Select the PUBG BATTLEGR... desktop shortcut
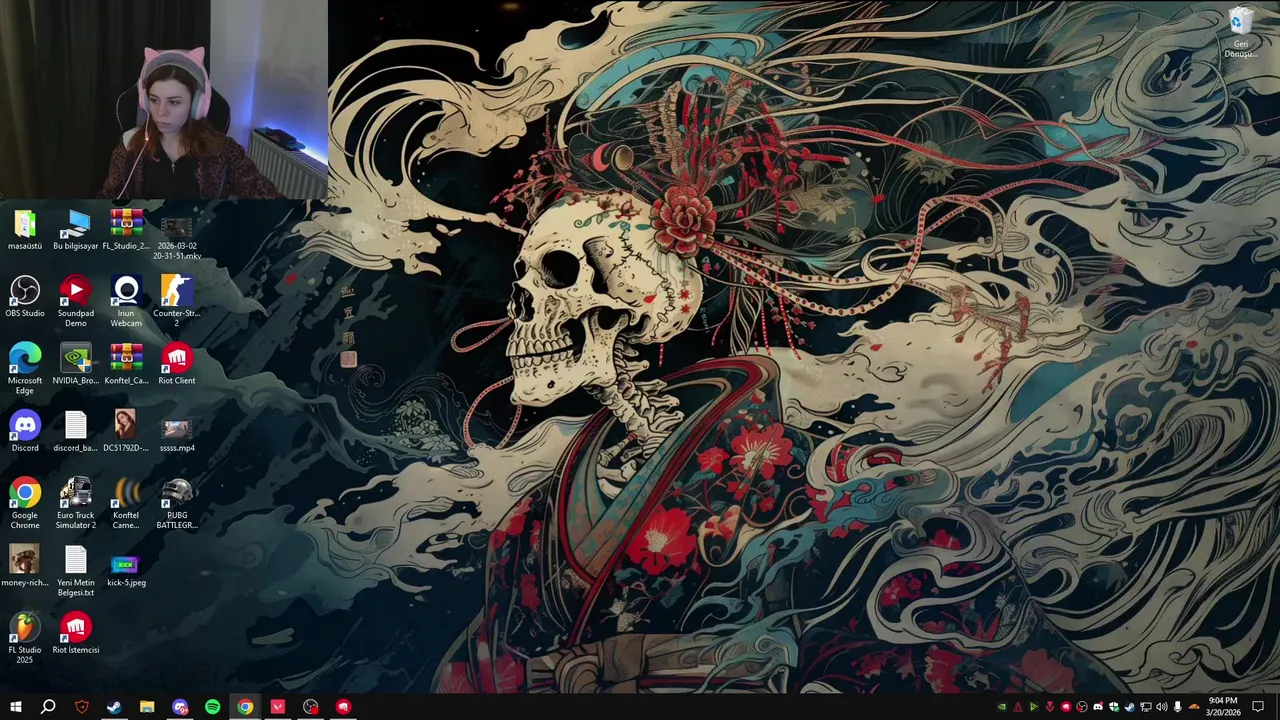The image size is (1280, 720). [x=177, y=503]
